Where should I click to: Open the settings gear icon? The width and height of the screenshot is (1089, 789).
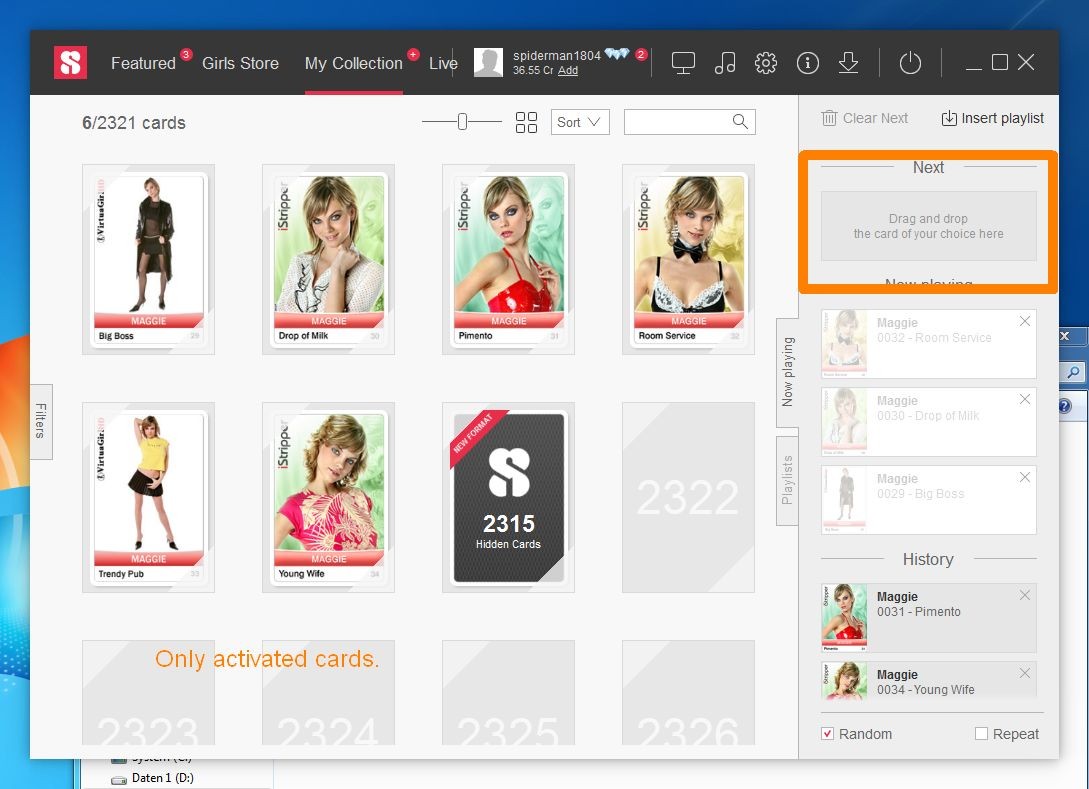tap(765, 63)
